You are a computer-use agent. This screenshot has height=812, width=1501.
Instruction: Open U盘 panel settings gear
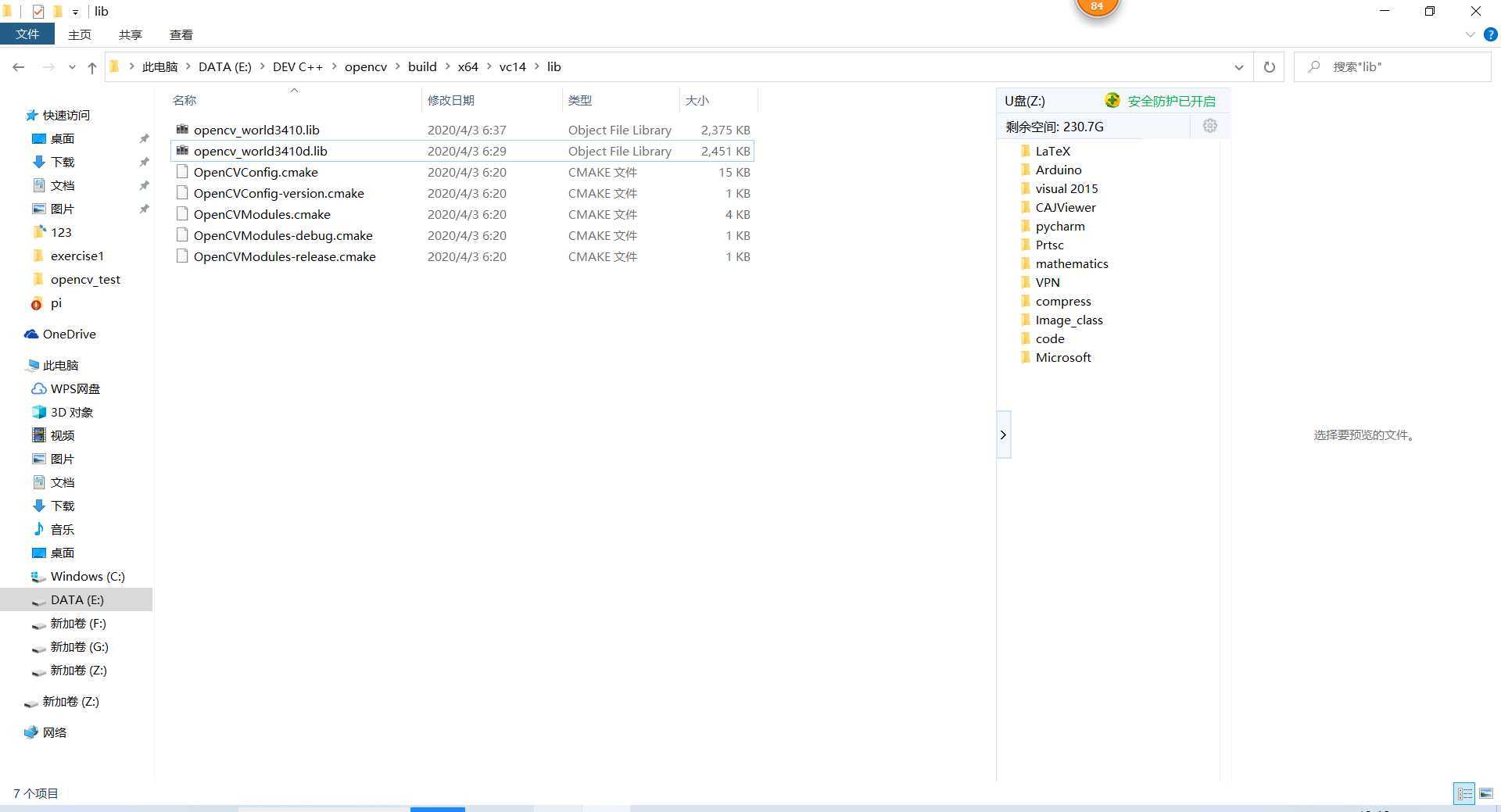coord(1209,126)
